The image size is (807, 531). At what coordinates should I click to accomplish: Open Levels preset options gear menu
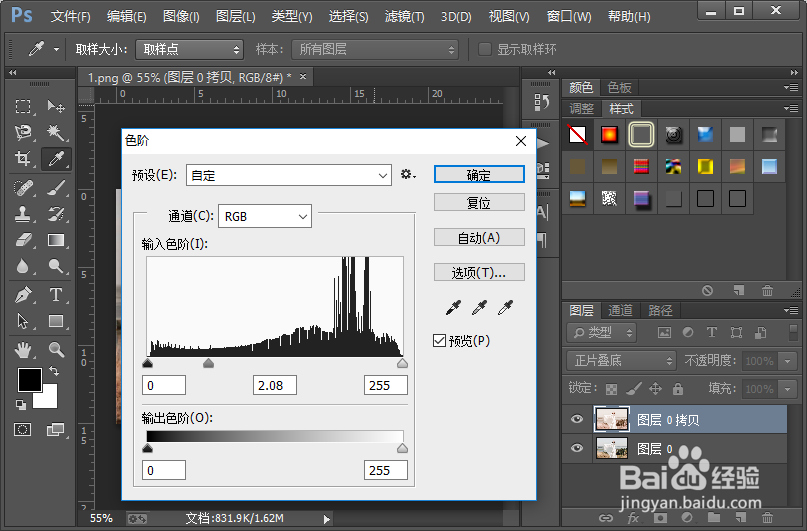(x=408, y=175)
